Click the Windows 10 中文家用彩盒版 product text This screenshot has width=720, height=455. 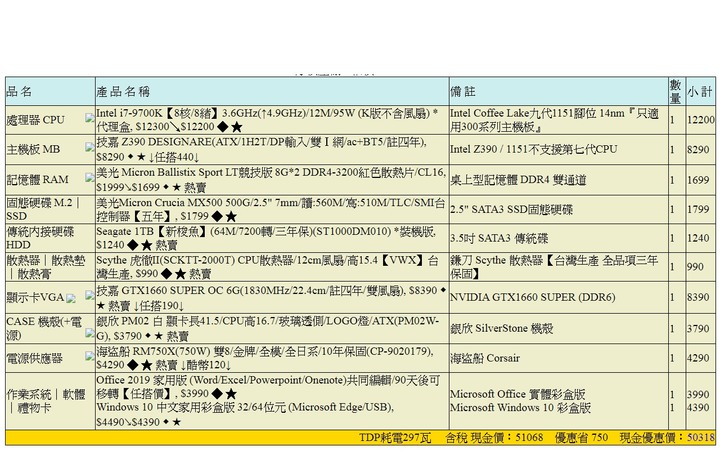point(245,414)
